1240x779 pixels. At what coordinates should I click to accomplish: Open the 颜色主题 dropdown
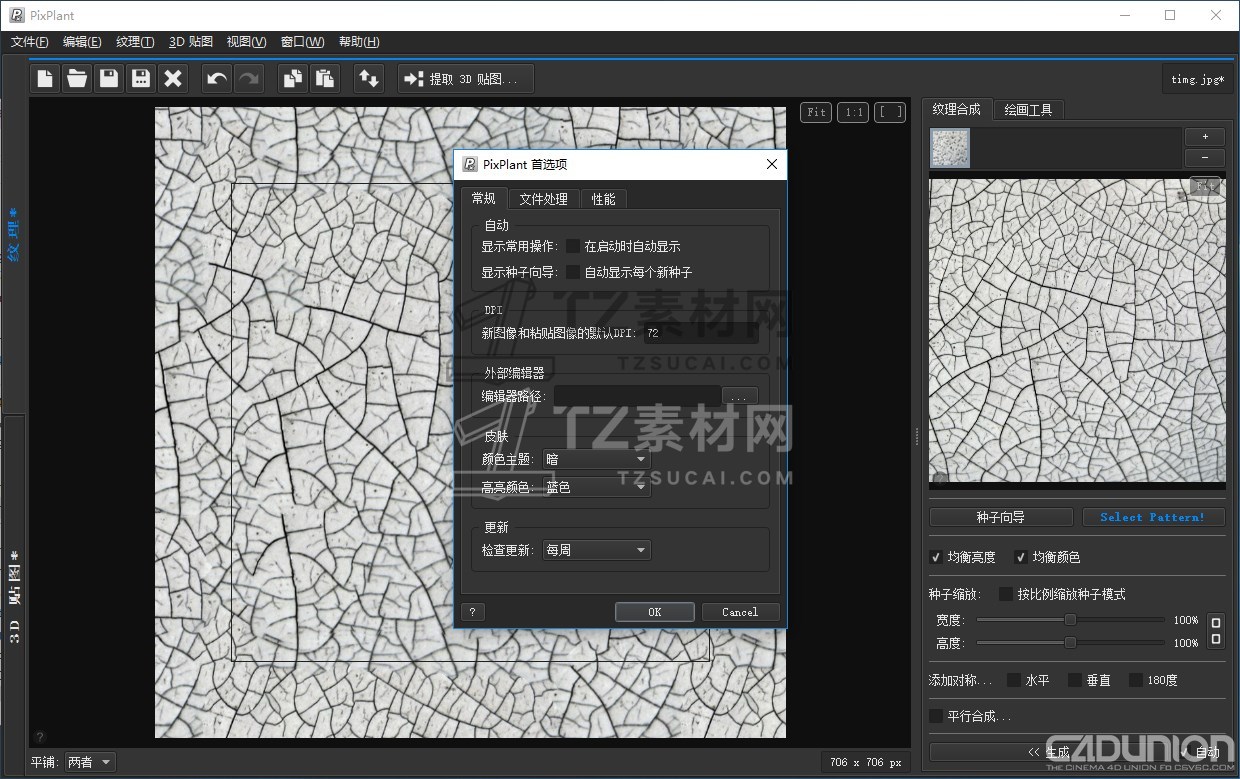tap(596, 459)
